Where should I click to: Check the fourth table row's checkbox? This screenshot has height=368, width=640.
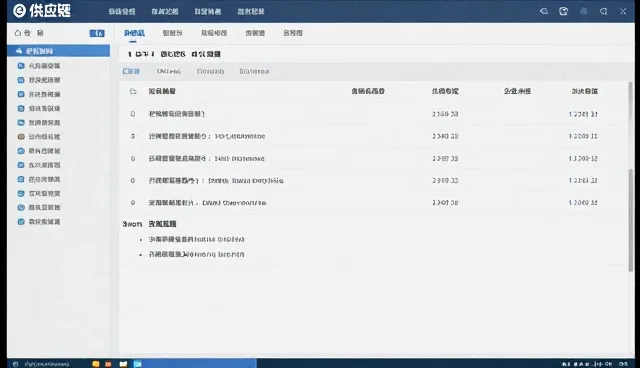click(x=133, y=180)
